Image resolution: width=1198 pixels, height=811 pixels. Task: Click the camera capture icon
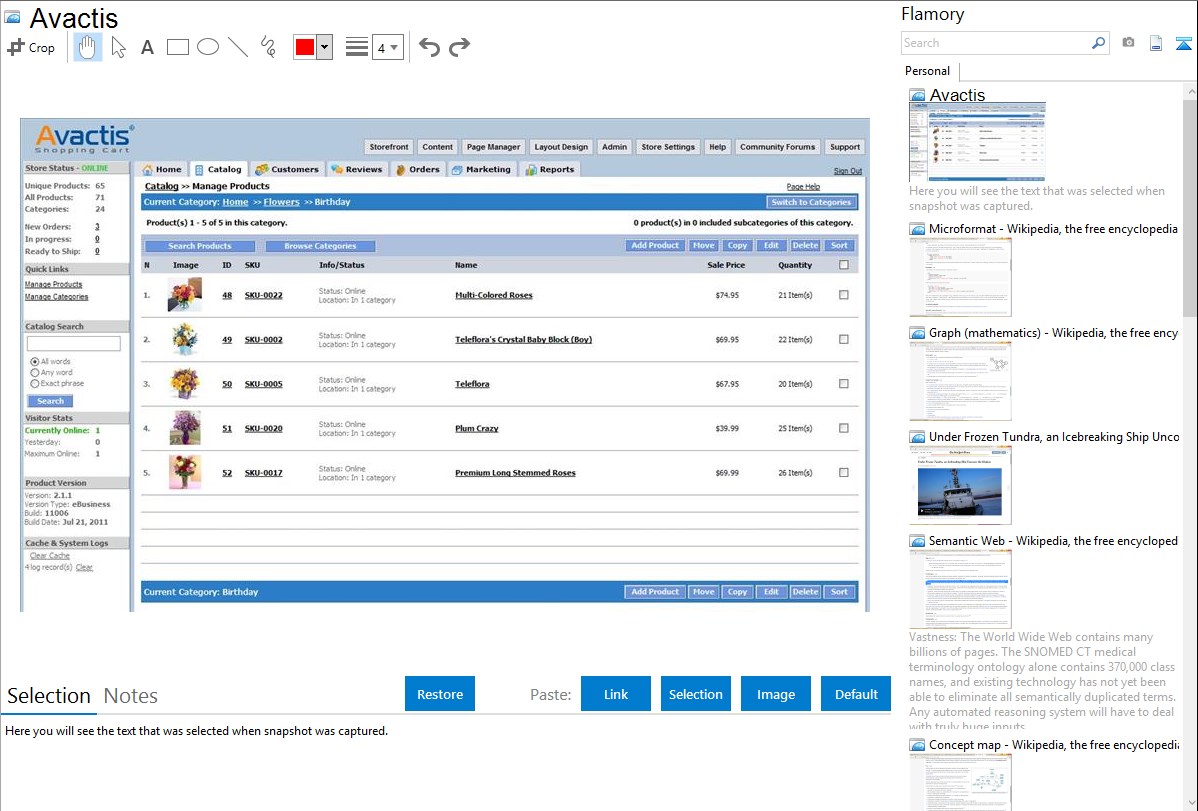(1128, 43)
